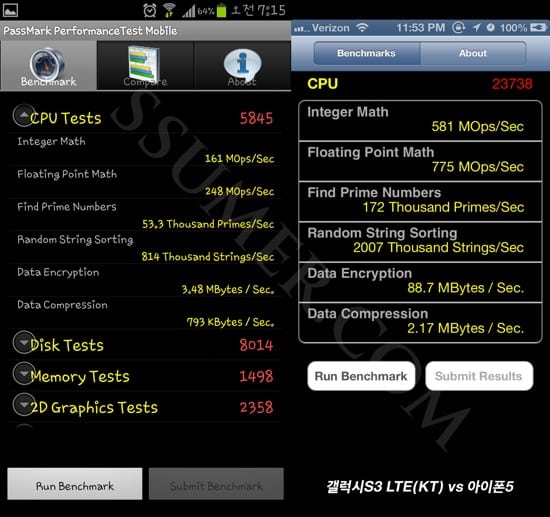Tap the Find Prime Numbers row showing 172 Thousand

pos(420,202)
